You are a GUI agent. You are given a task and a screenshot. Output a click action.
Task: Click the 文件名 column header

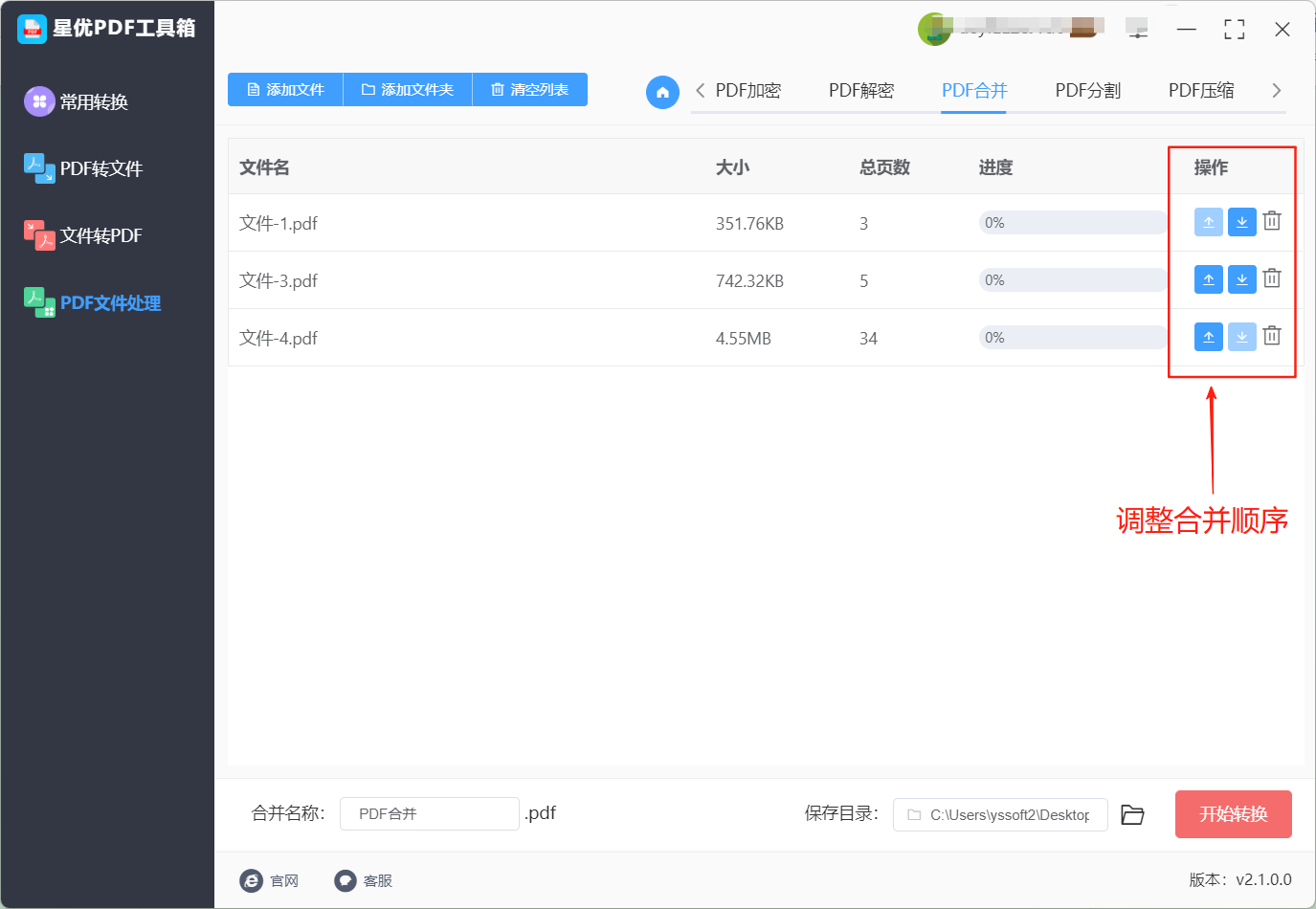tap(264, 167)
